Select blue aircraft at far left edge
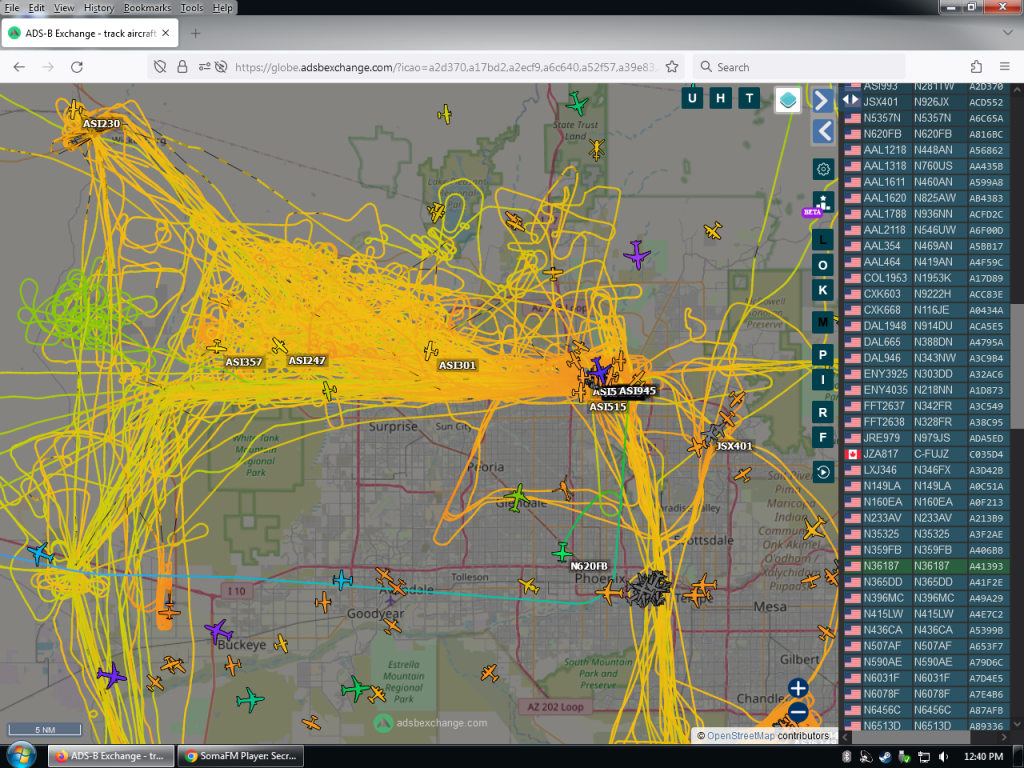 [41, 553]
